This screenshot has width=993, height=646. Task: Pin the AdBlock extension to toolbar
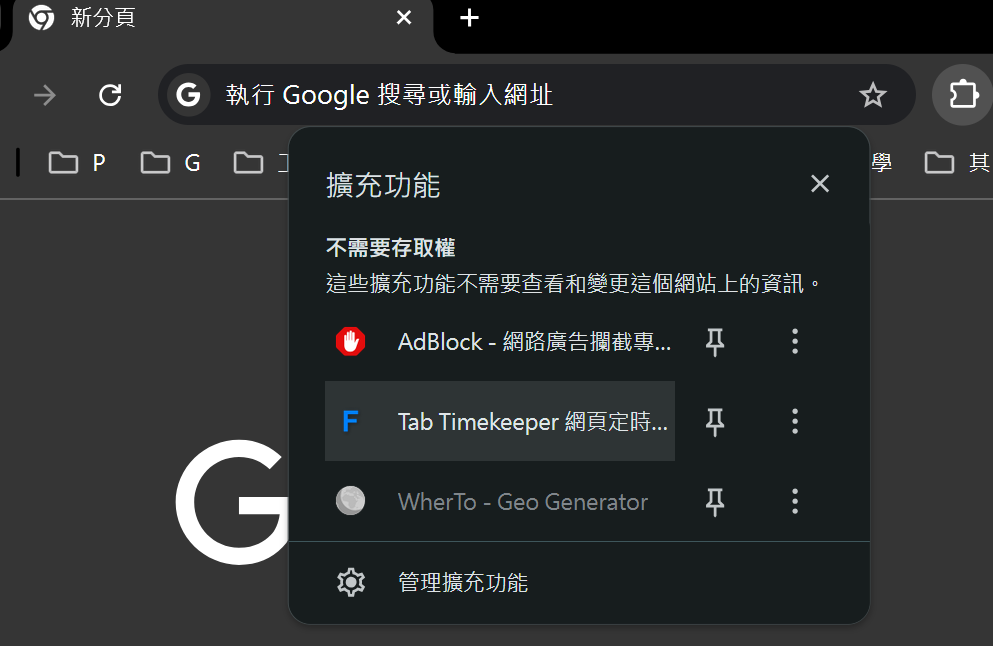715,342
